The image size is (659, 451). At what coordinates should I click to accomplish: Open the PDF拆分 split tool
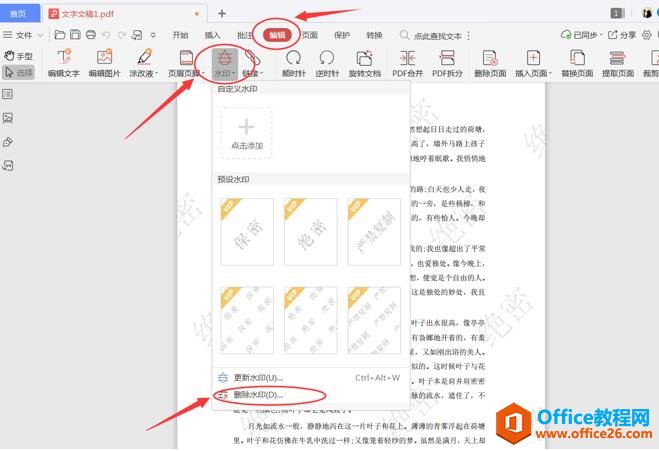[x=448, y=63]
